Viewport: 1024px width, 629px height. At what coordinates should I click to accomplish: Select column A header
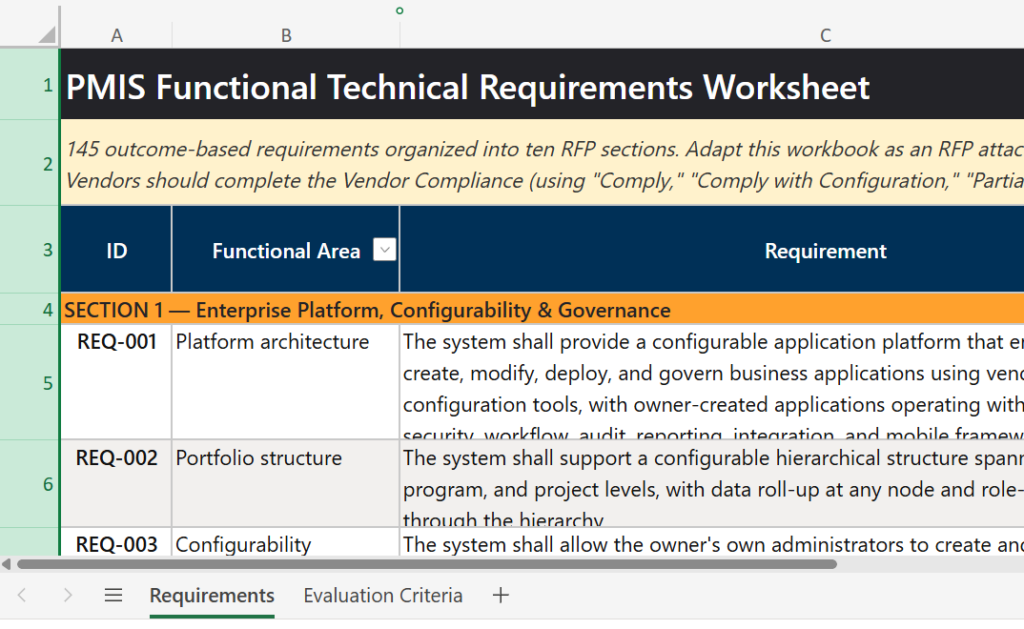point(116,35)
